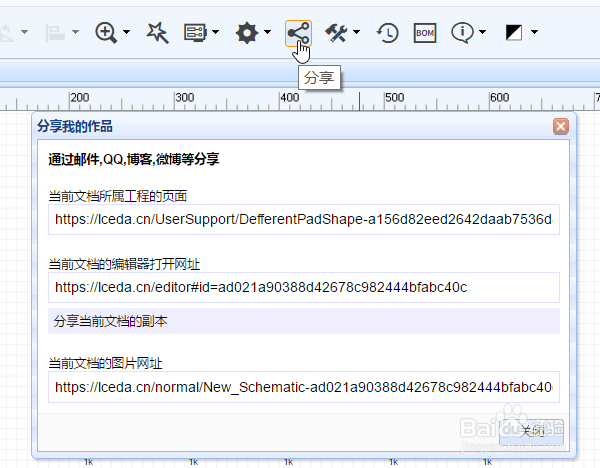Click the Share (分享) toolbar icon
Image resolution: width=600 pixels, height=468 pixels.
point(298,33)
